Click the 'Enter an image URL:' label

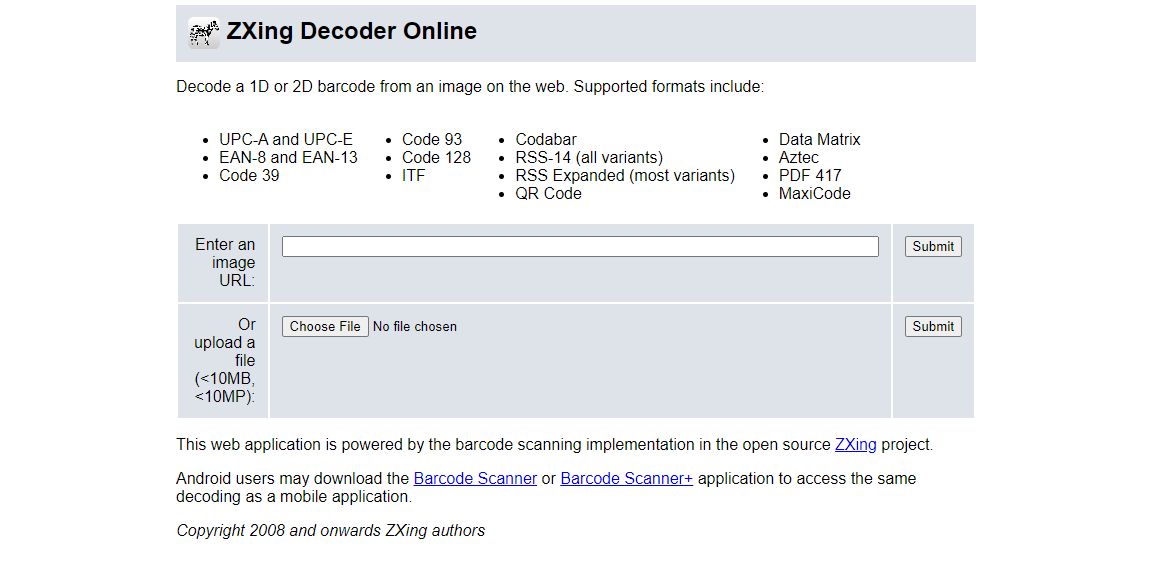(x=225, y=262)
